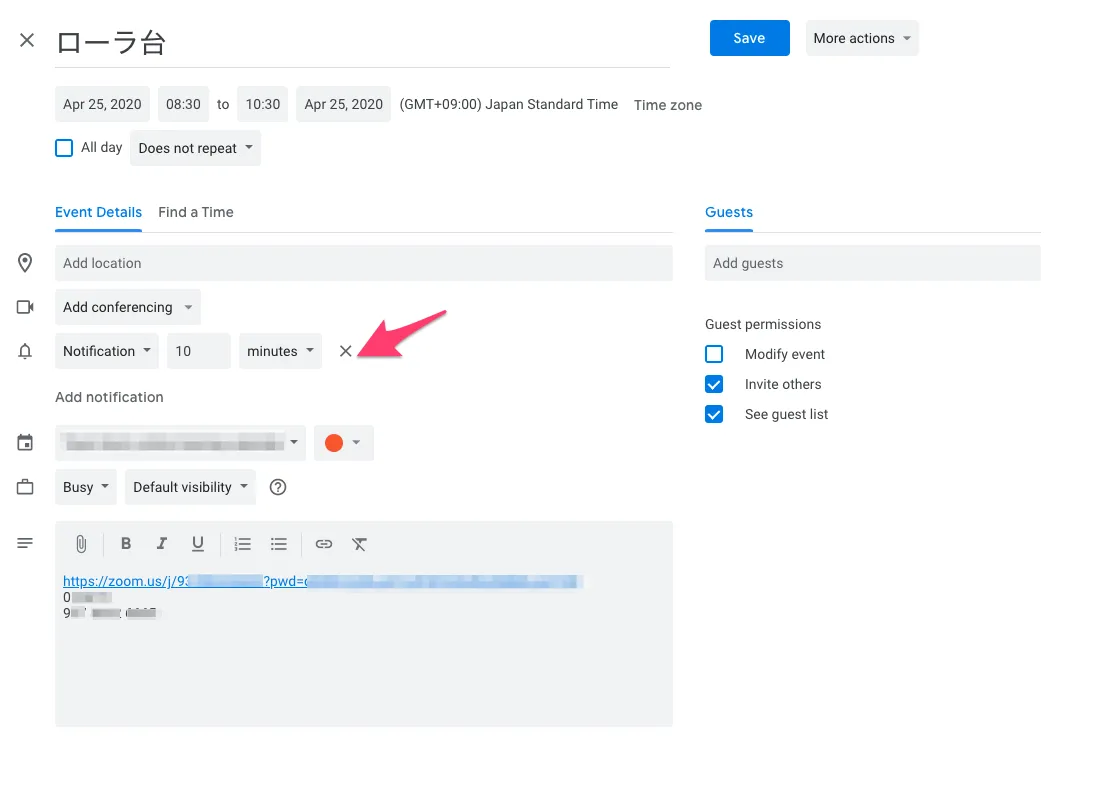The height and width of the screenshot is (785, 1098).
Task: Save the event with Save button
Action: [749, 38]
